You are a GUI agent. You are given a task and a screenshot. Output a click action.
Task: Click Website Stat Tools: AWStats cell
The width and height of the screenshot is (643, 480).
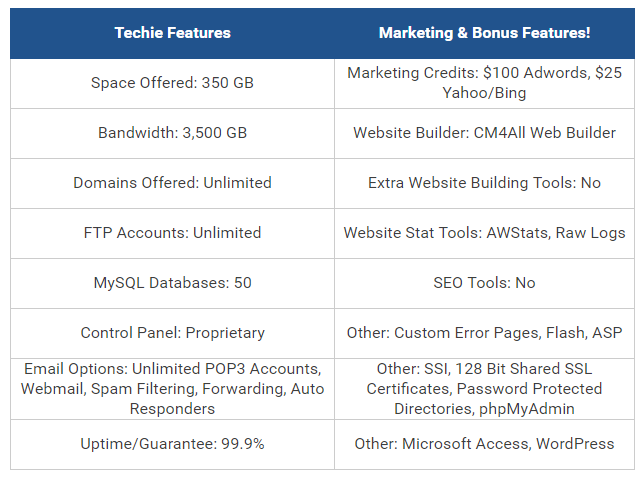click(x=484, y=233)
